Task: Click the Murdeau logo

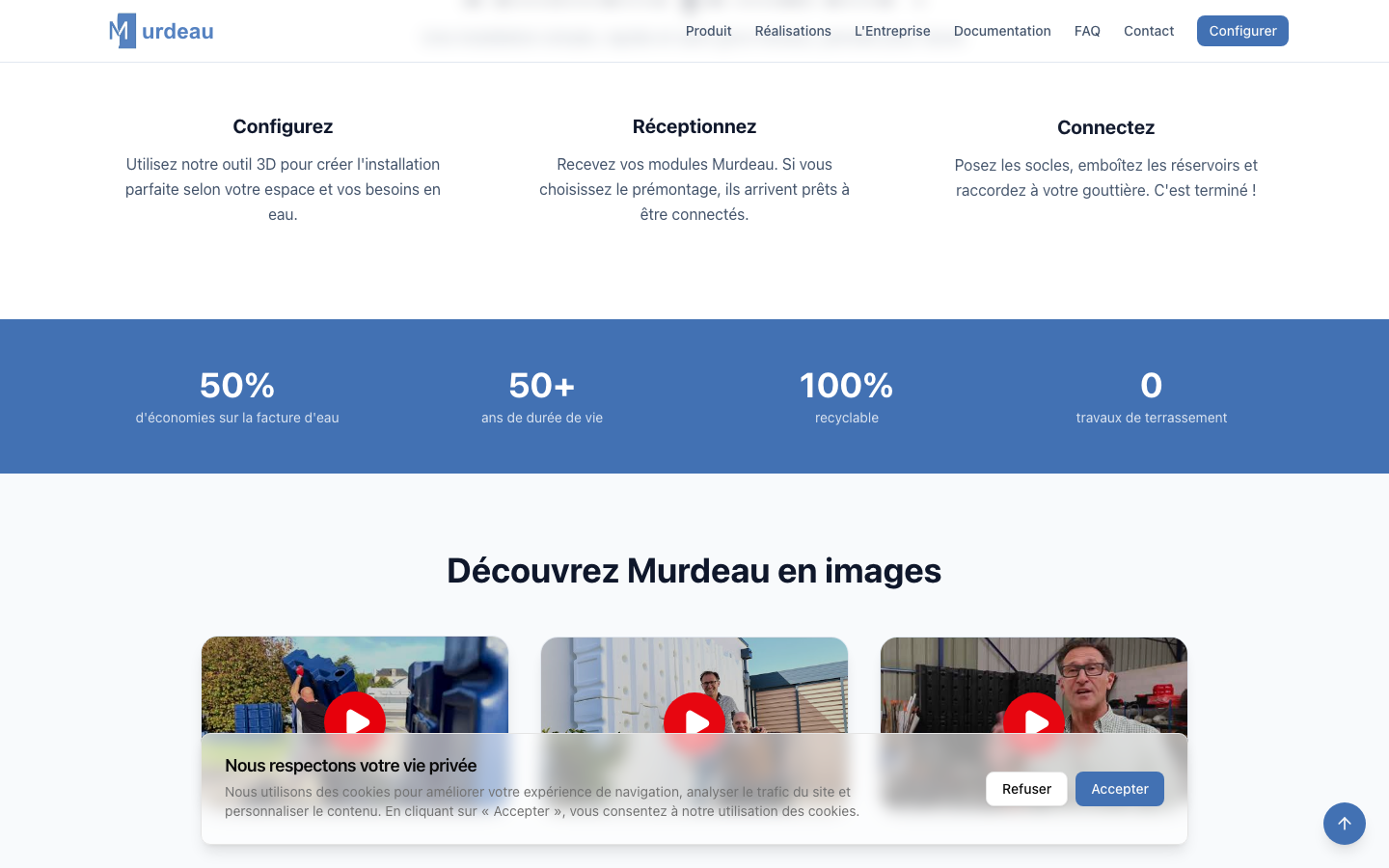Action: pyautogui.click(x=161, y=31)
